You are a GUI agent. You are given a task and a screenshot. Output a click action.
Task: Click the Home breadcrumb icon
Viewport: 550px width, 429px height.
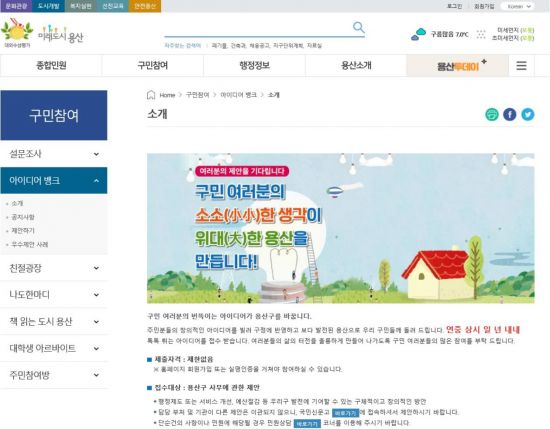coord(151,95)
